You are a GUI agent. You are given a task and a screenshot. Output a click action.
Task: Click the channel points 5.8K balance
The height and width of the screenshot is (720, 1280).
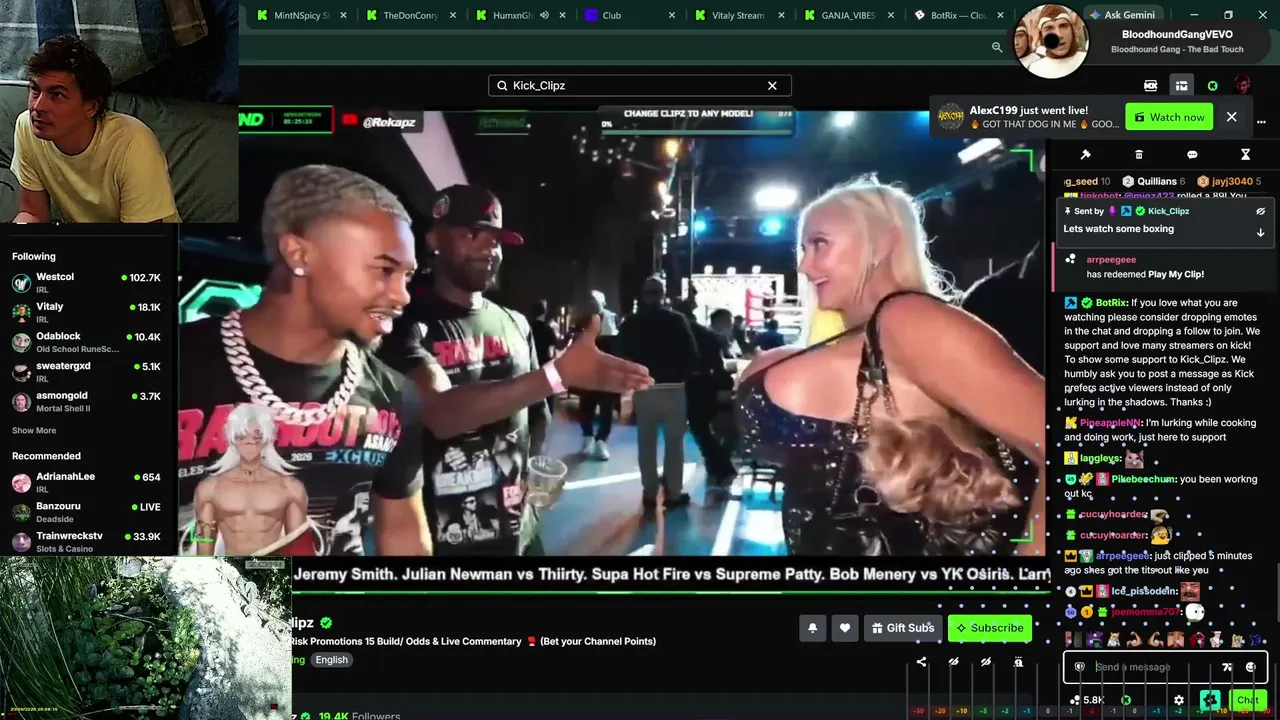(1087, 700)
